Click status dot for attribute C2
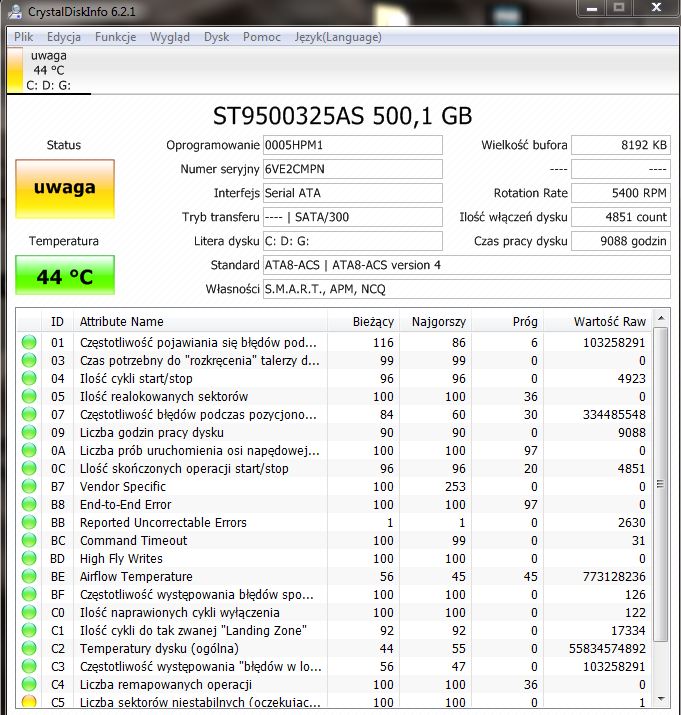Image resolution: width=681 pixels, height=715 pixels. [x=29, y=648]
